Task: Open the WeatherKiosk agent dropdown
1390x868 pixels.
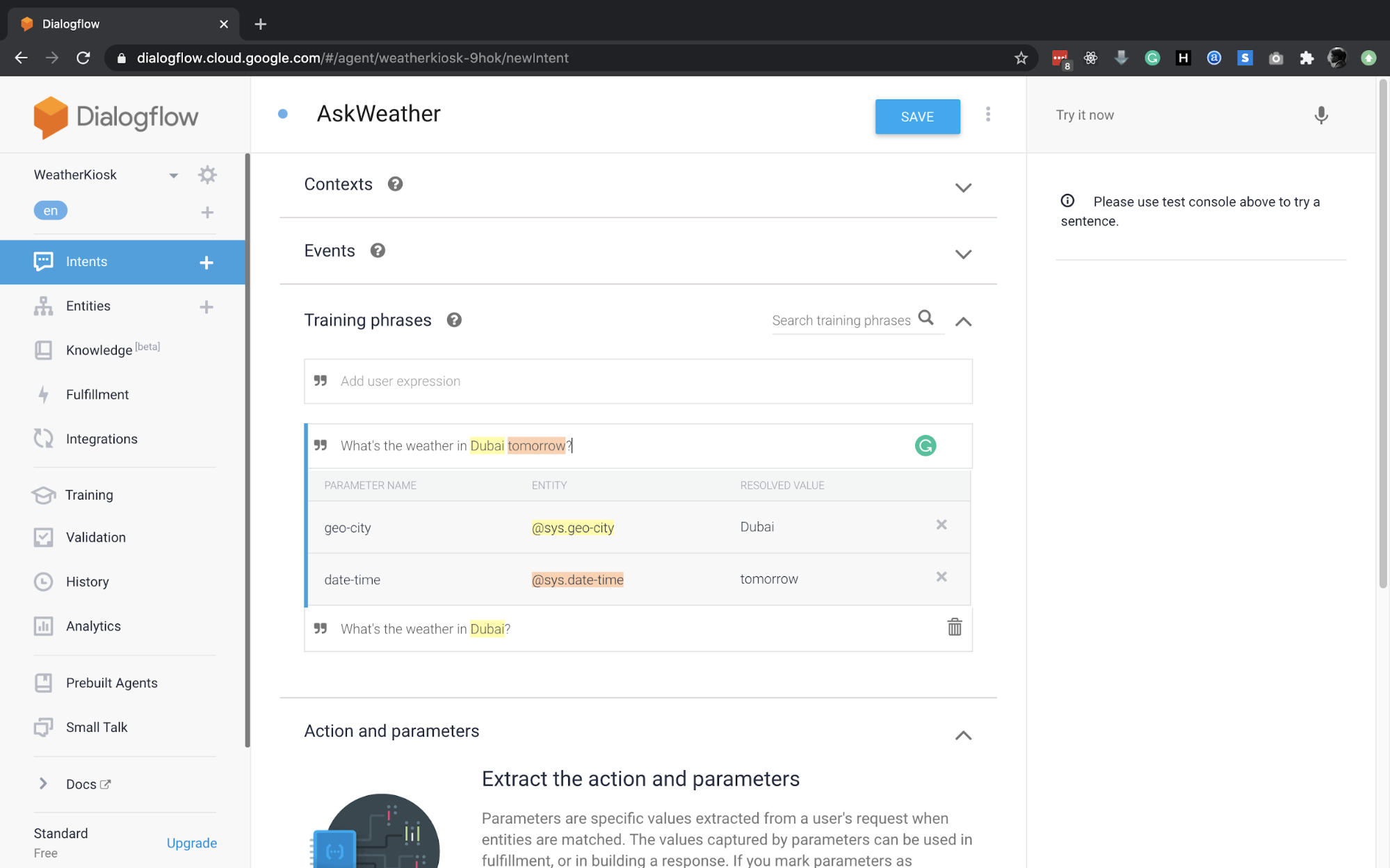Action: click(x=173, y=175)
